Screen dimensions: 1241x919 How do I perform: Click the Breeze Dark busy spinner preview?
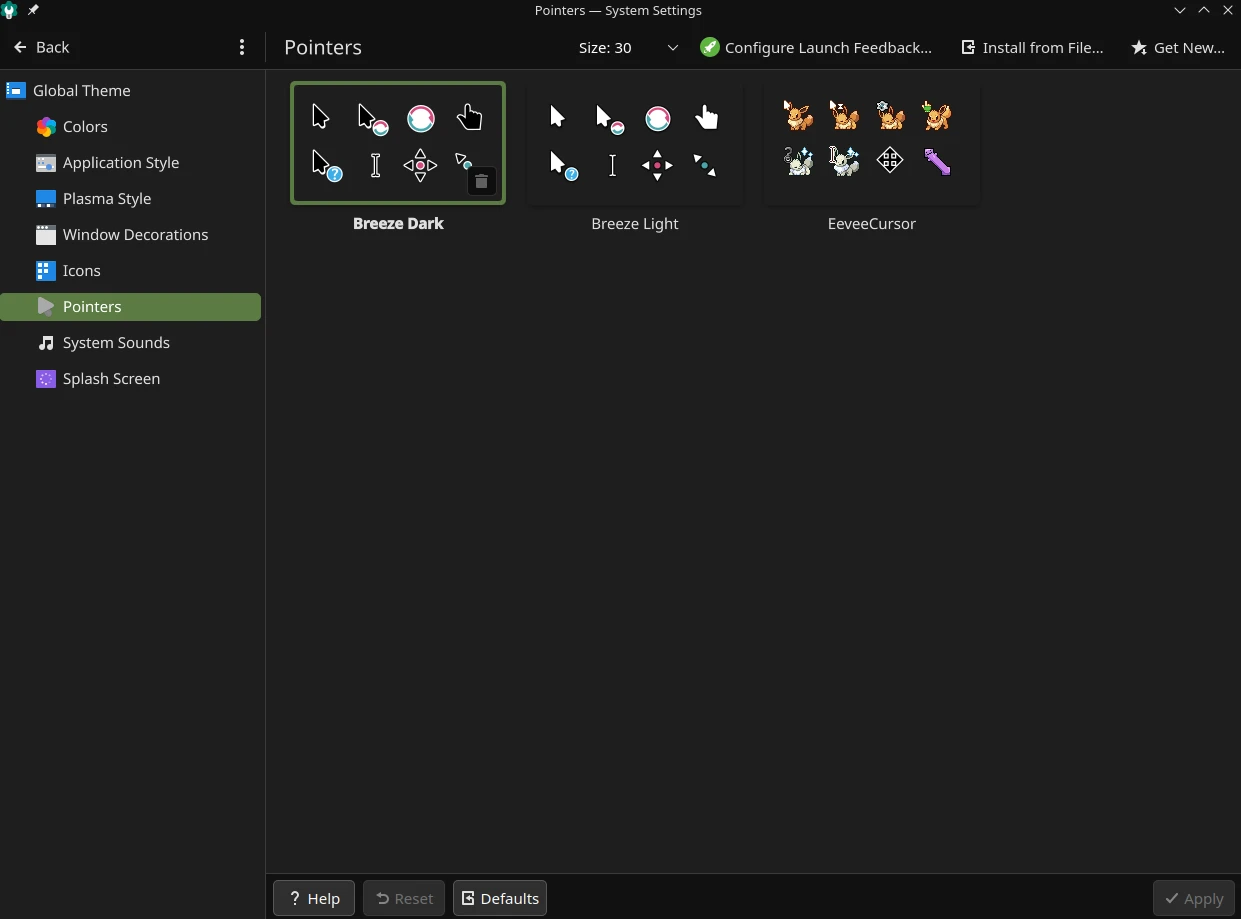point(421,118)
